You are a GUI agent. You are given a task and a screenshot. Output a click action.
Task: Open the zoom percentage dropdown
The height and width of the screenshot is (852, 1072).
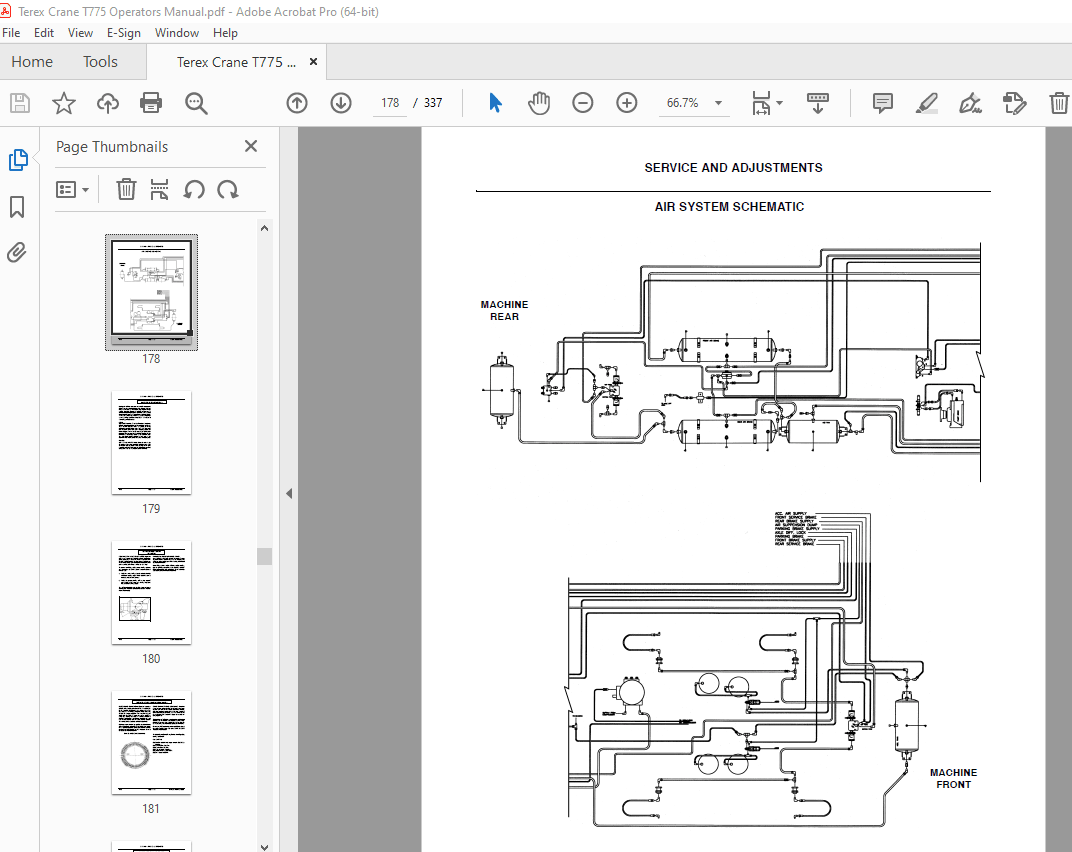[717, 102]
